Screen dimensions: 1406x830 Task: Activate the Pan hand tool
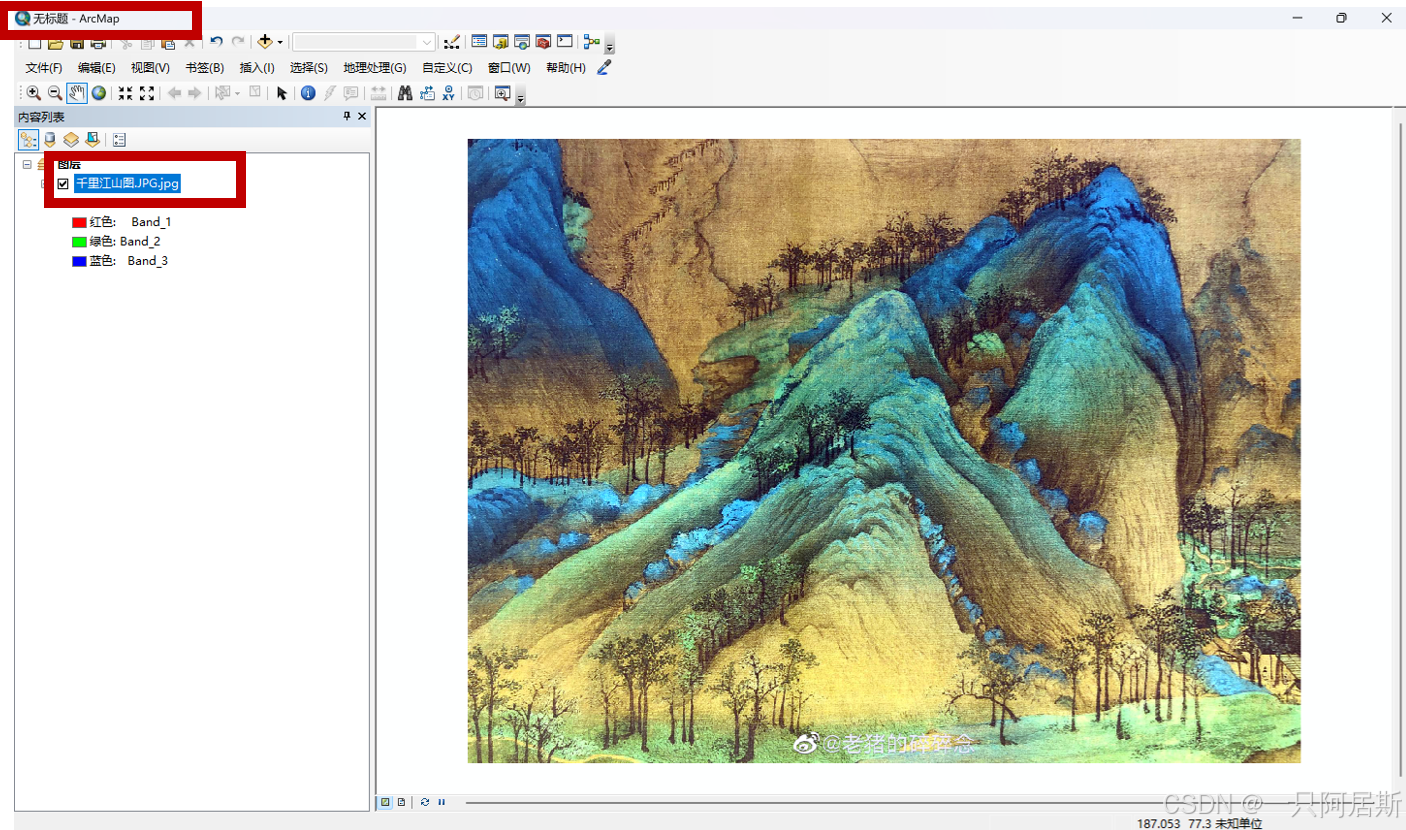(x=77, y=93)
